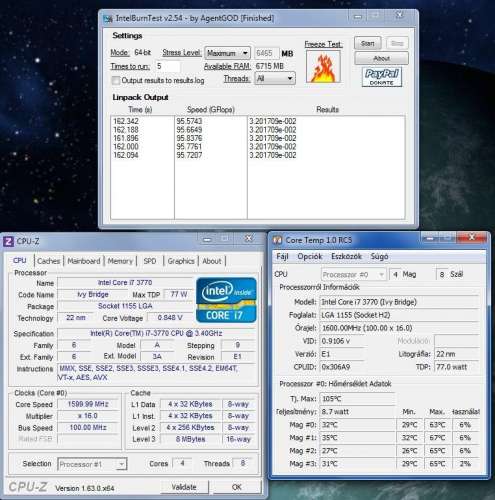The width and height of the screenshot is (495, 500).
Task: Click the Bus Speed value 100.00 MHz
Action: pyautogui.click(x=88, y=427)
